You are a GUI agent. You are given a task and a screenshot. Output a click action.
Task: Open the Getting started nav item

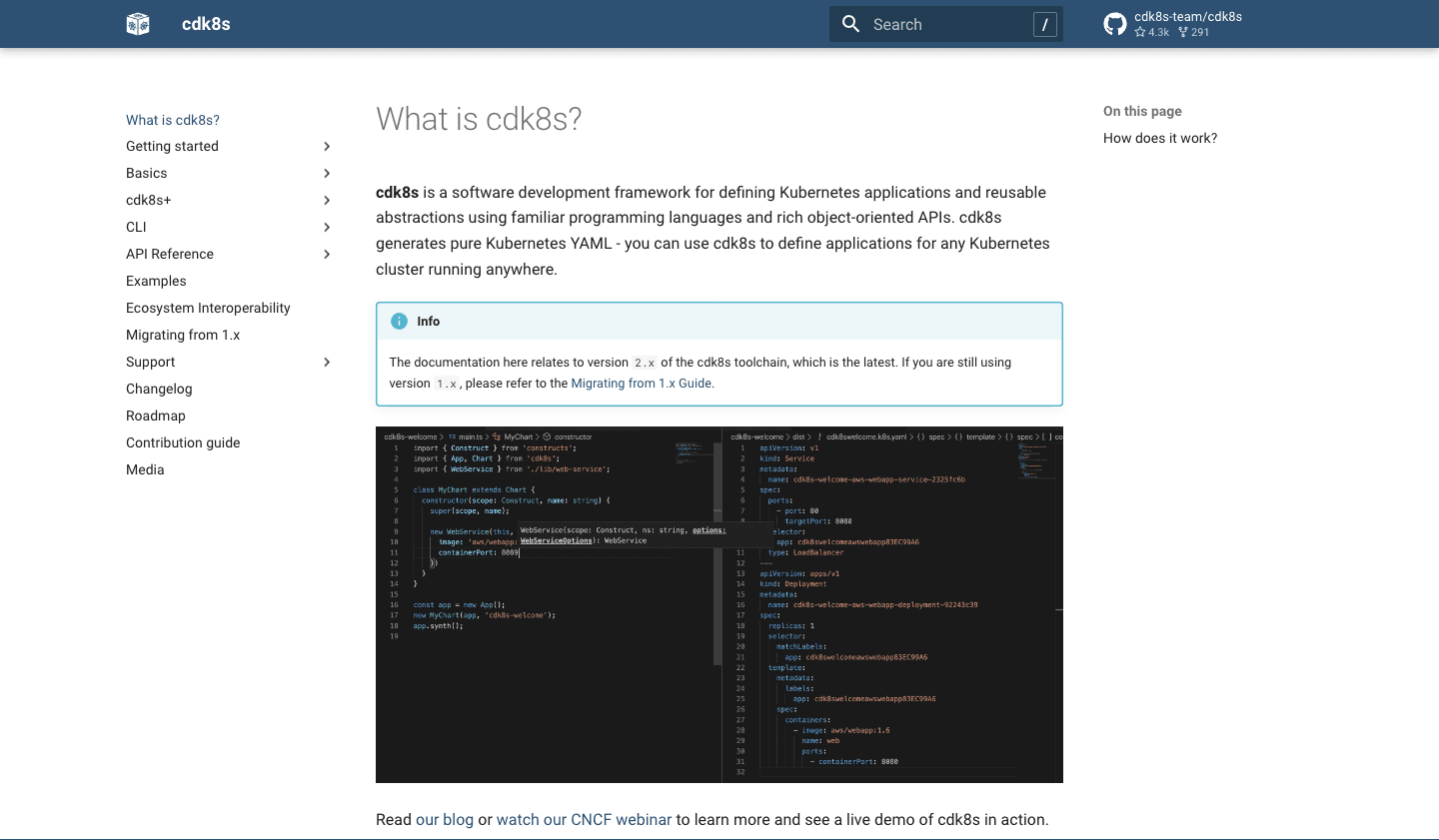(x=172, y=146)
